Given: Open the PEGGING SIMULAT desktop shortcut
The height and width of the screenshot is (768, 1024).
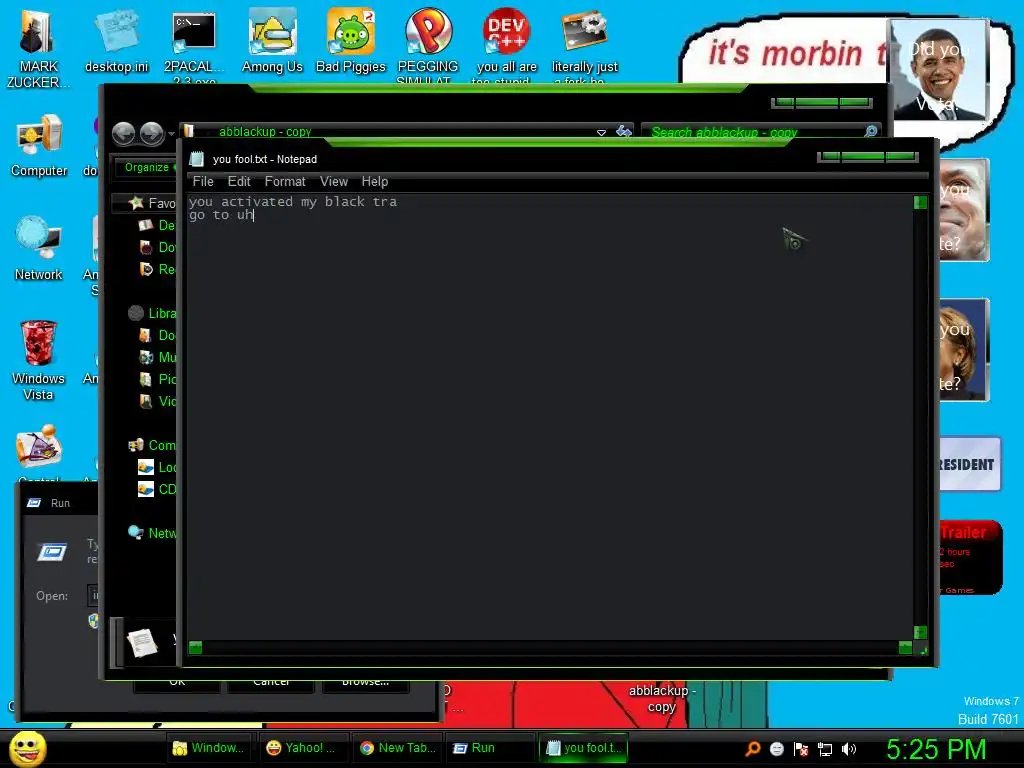Looking at the screenshot, I should (428, 46).
